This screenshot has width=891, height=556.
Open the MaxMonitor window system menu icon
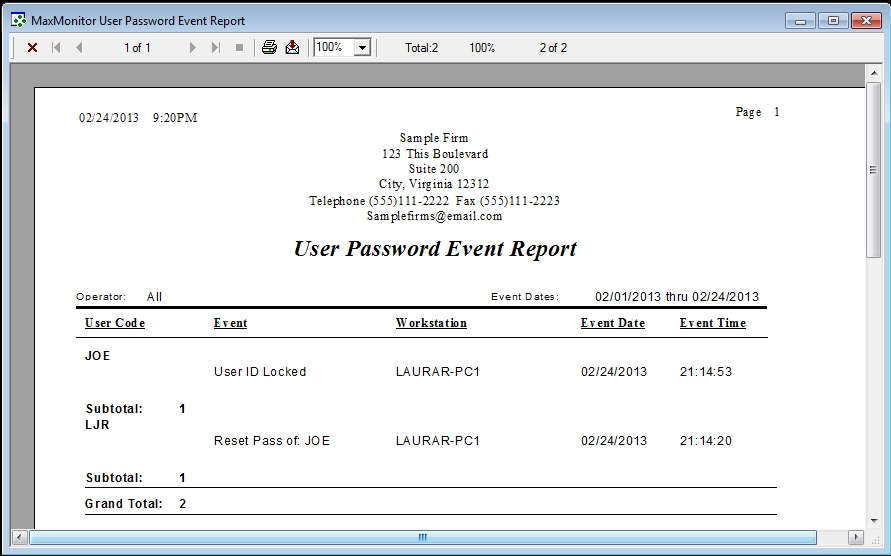tap(18, 20)
